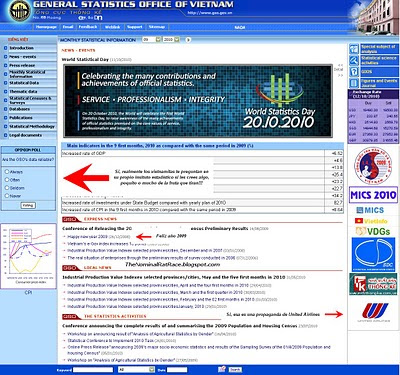The image size is (400, 375).
Task: Open Sitemap in the top navigation
Action: tap(157, 27)
